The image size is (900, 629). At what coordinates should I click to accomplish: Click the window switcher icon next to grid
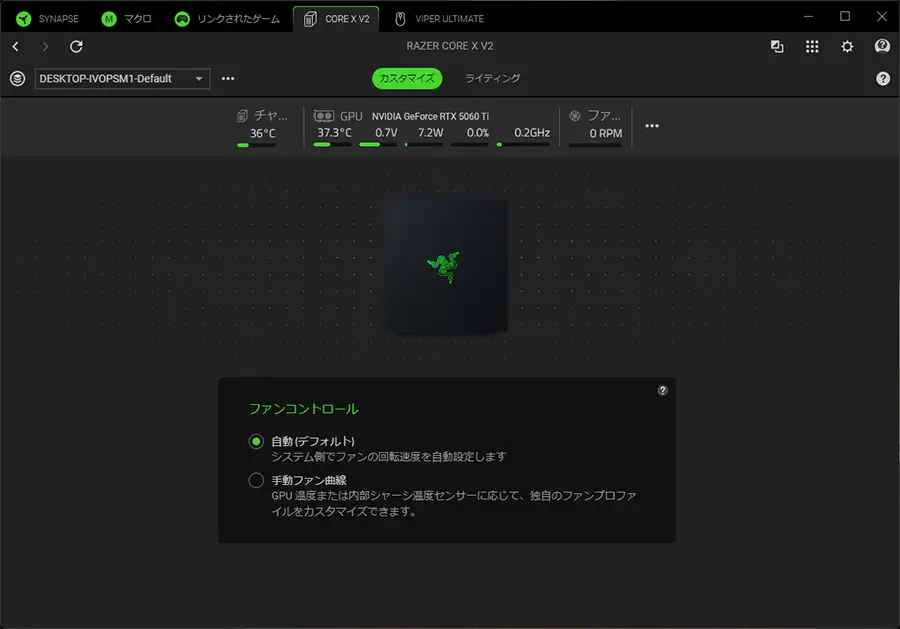777,47
